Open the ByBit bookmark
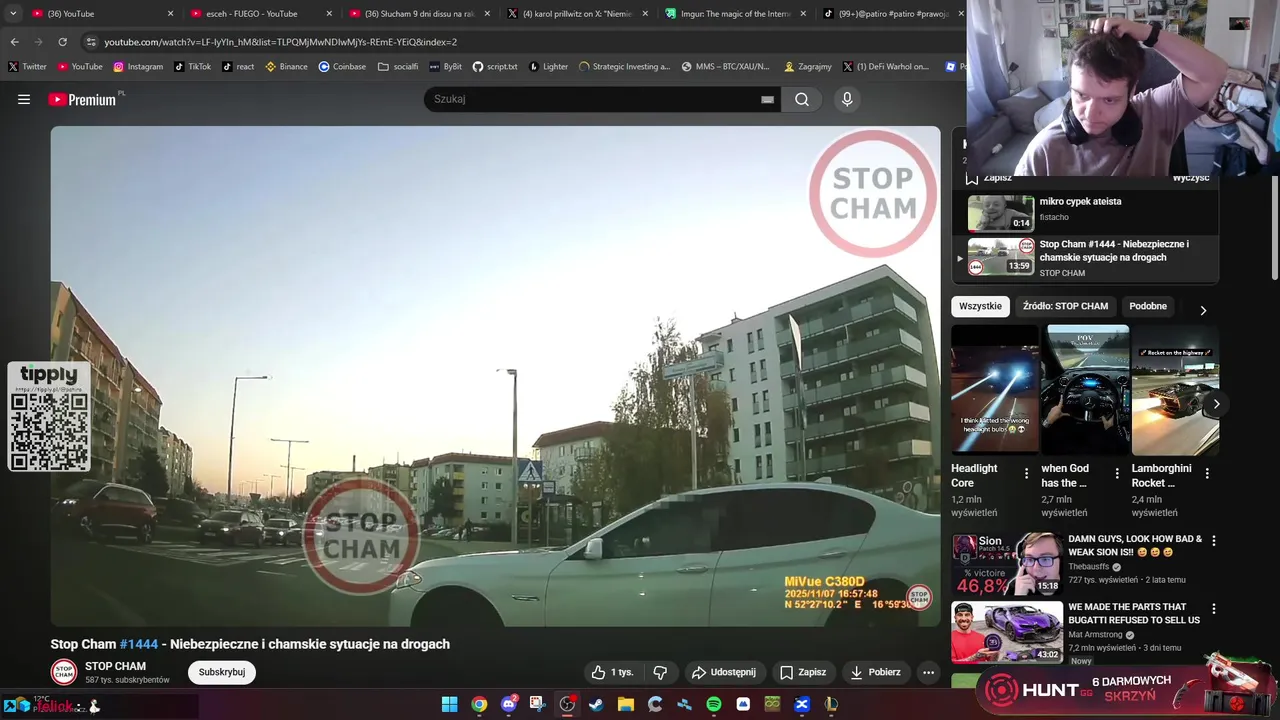This screenshot has height=720, width=1280. tap(446, 67)
